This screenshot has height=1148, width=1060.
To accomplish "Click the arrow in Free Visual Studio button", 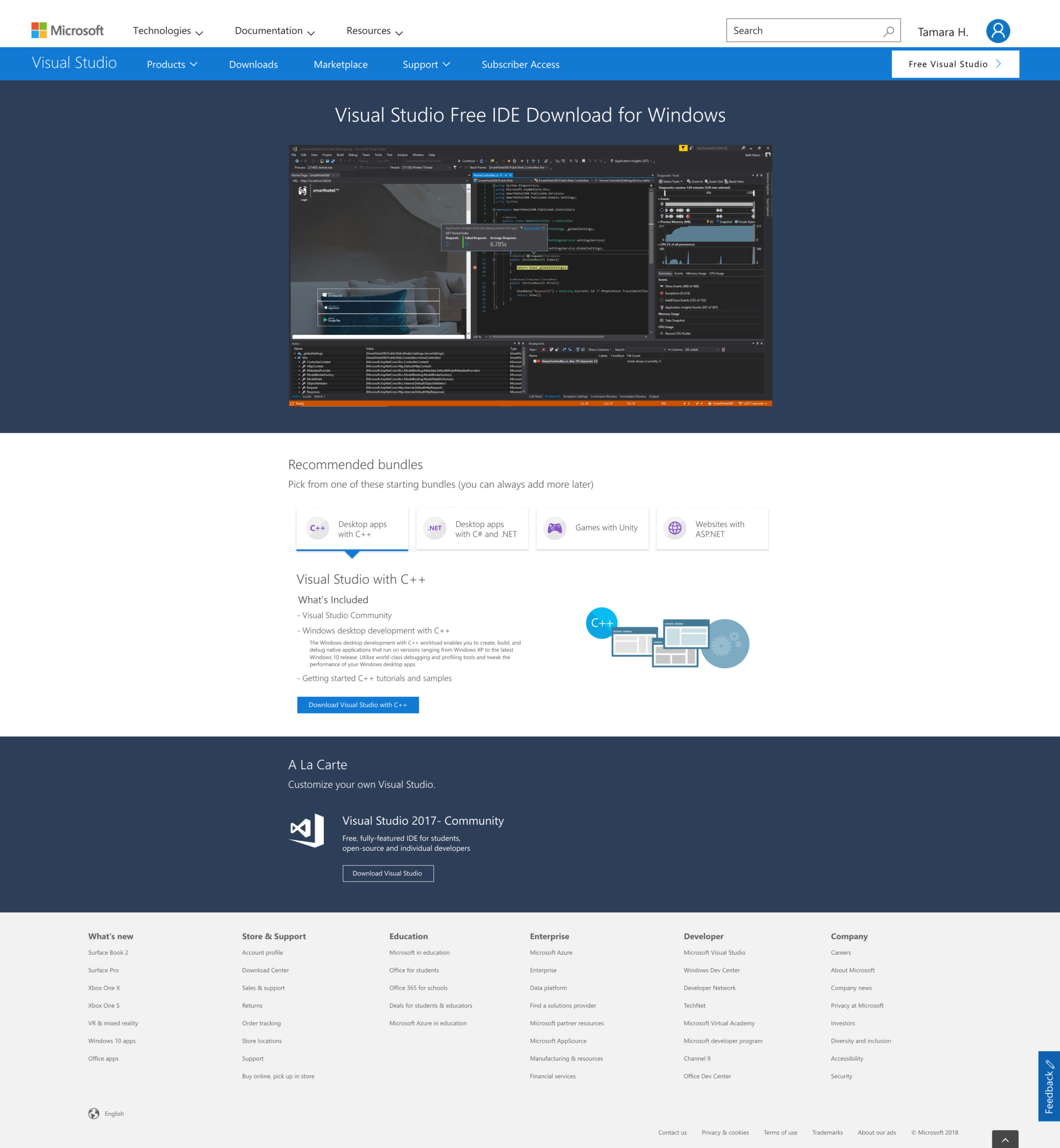I will (999, 64).
